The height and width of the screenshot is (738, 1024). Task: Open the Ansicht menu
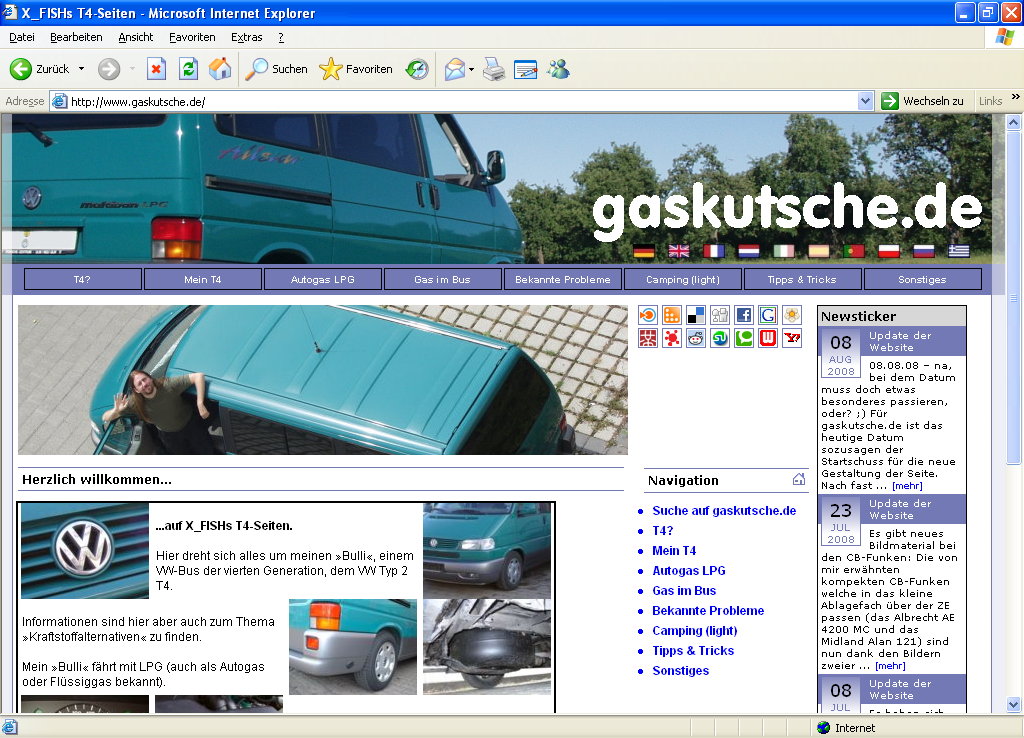[136, 37]
